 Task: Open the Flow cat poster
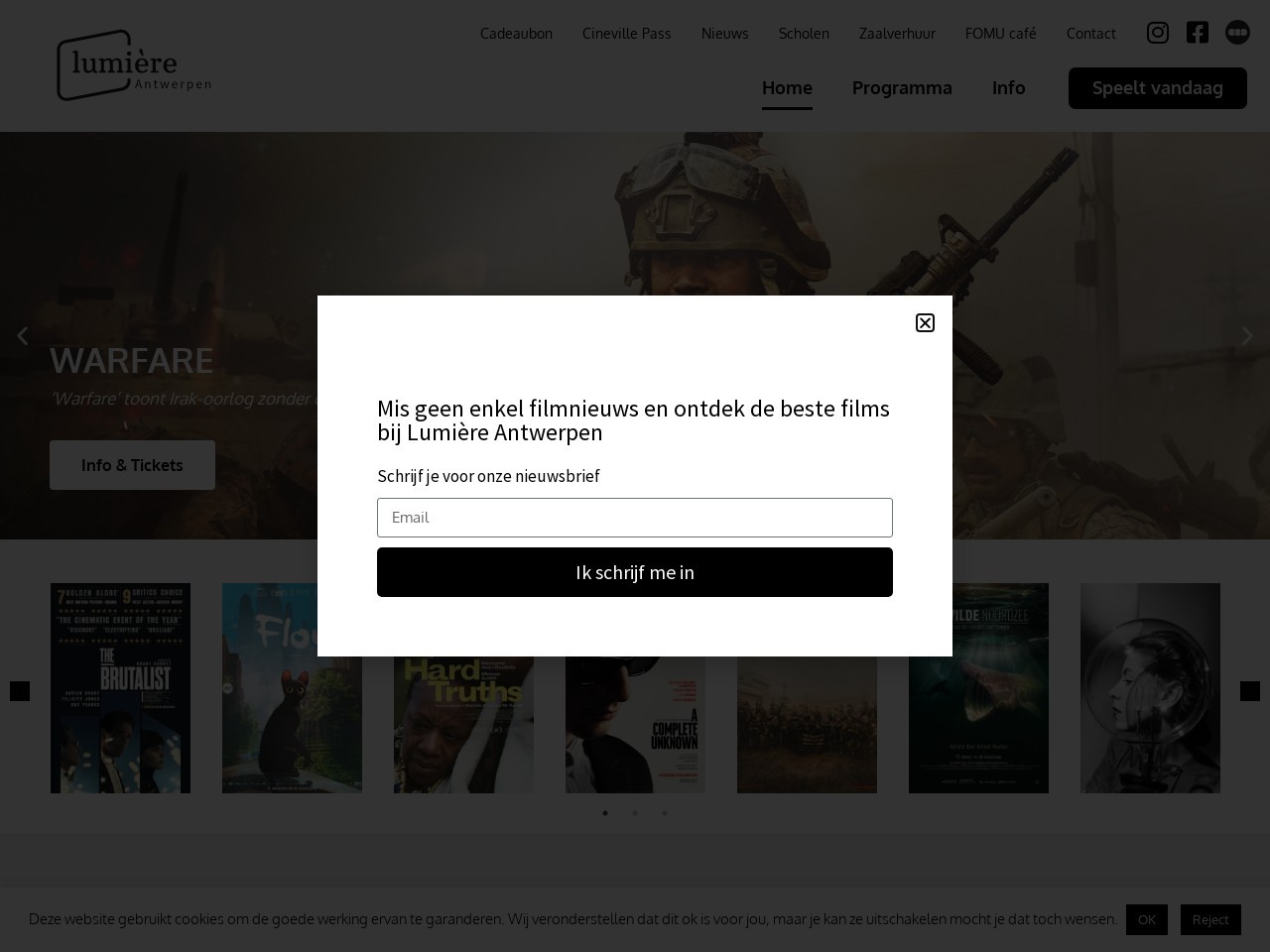[x=292, y=688]
